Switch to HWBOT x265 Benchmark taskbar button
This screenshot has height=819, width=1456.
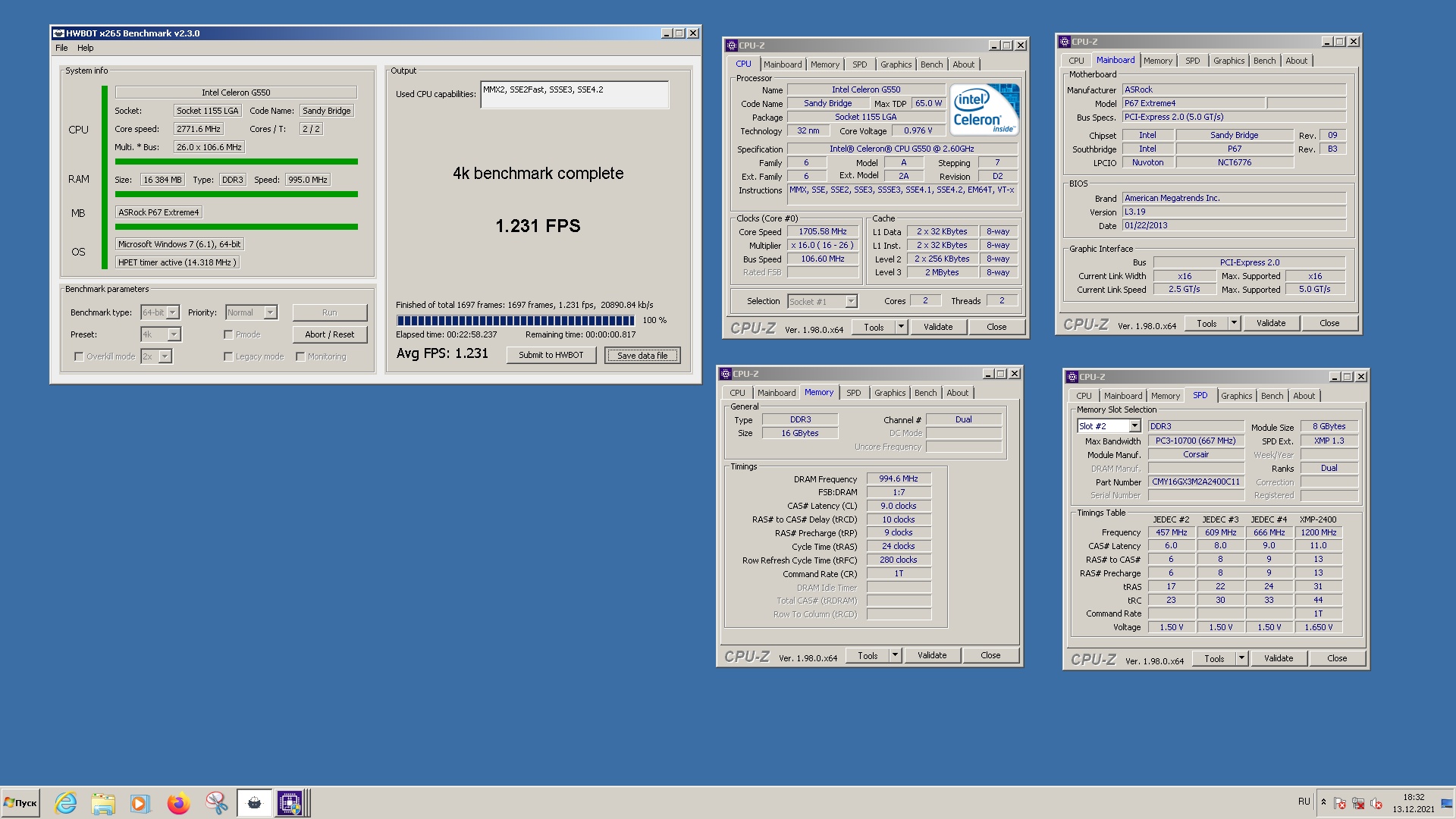[x=254, y=803]
